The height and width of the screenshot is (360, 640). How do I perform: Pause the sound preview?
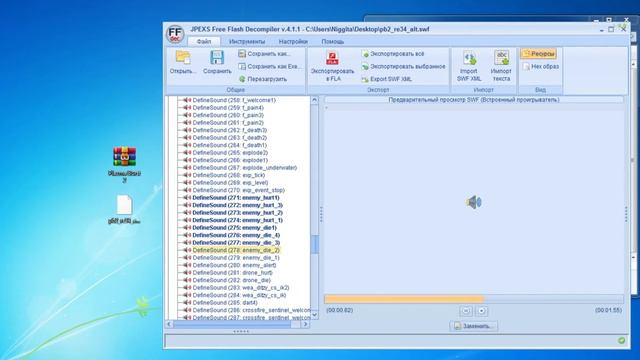coord(466,311)
